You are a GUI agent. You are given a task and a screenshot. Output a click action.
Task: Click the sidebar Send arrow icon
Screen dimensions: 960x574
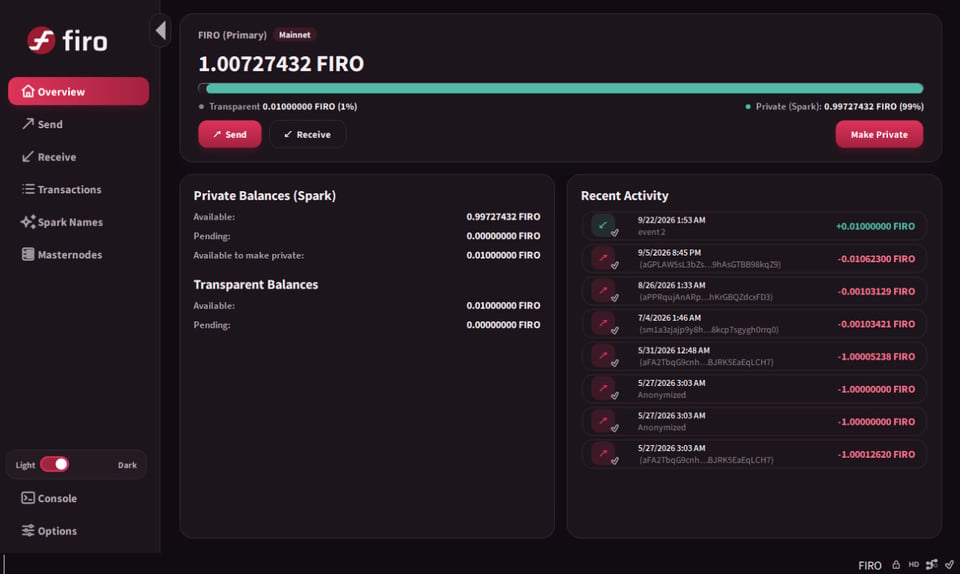point(28,124)
